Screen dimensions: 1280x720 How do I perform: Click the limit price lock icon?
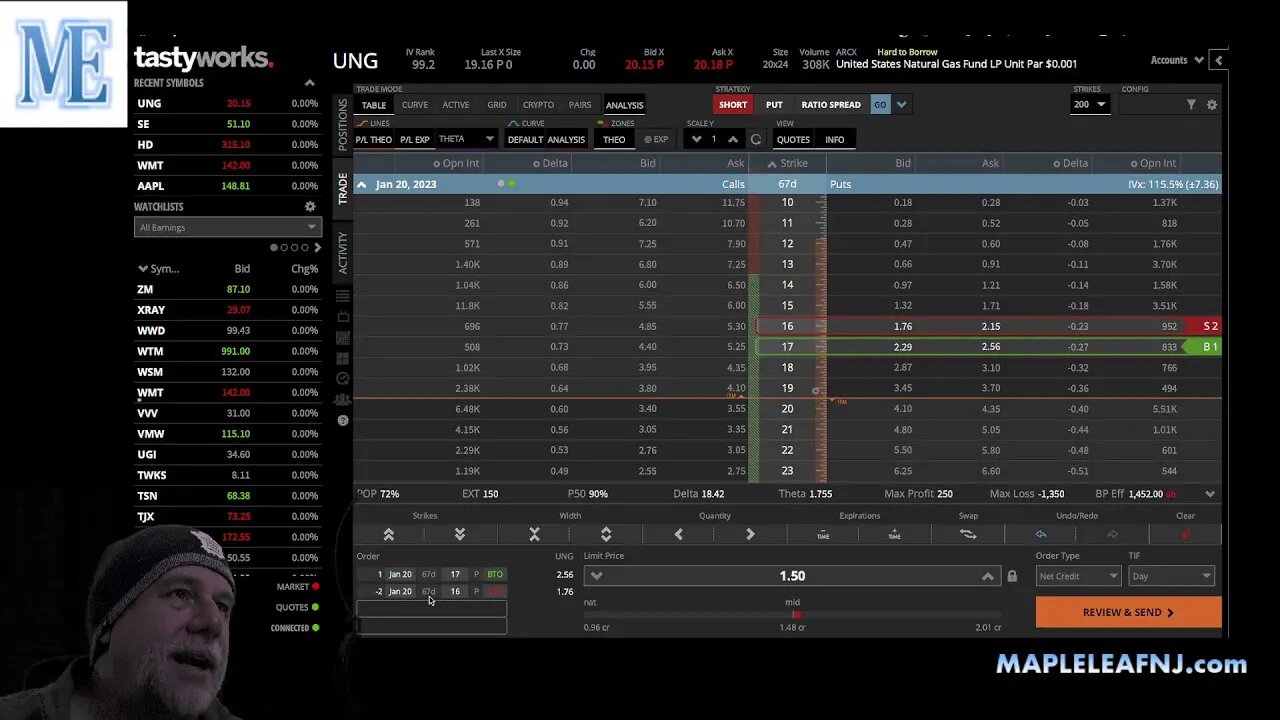coord(1012,576)
